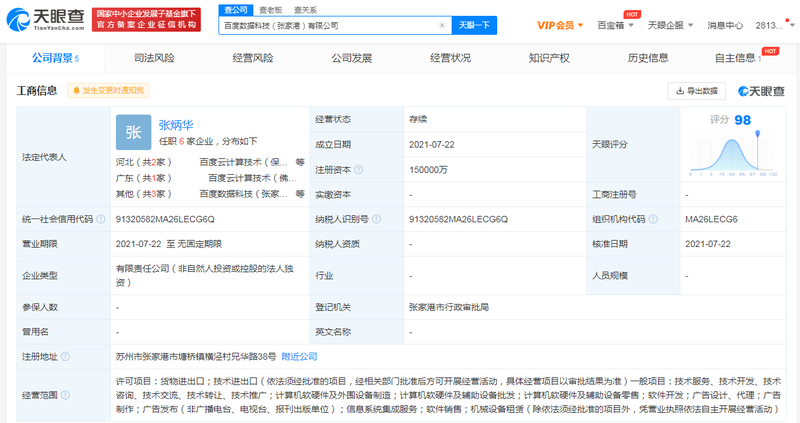The width and height of the screenshot is (800, 423).
Task: Click the 天眼查 logo in the header
Action: click(x=45, y=19)
